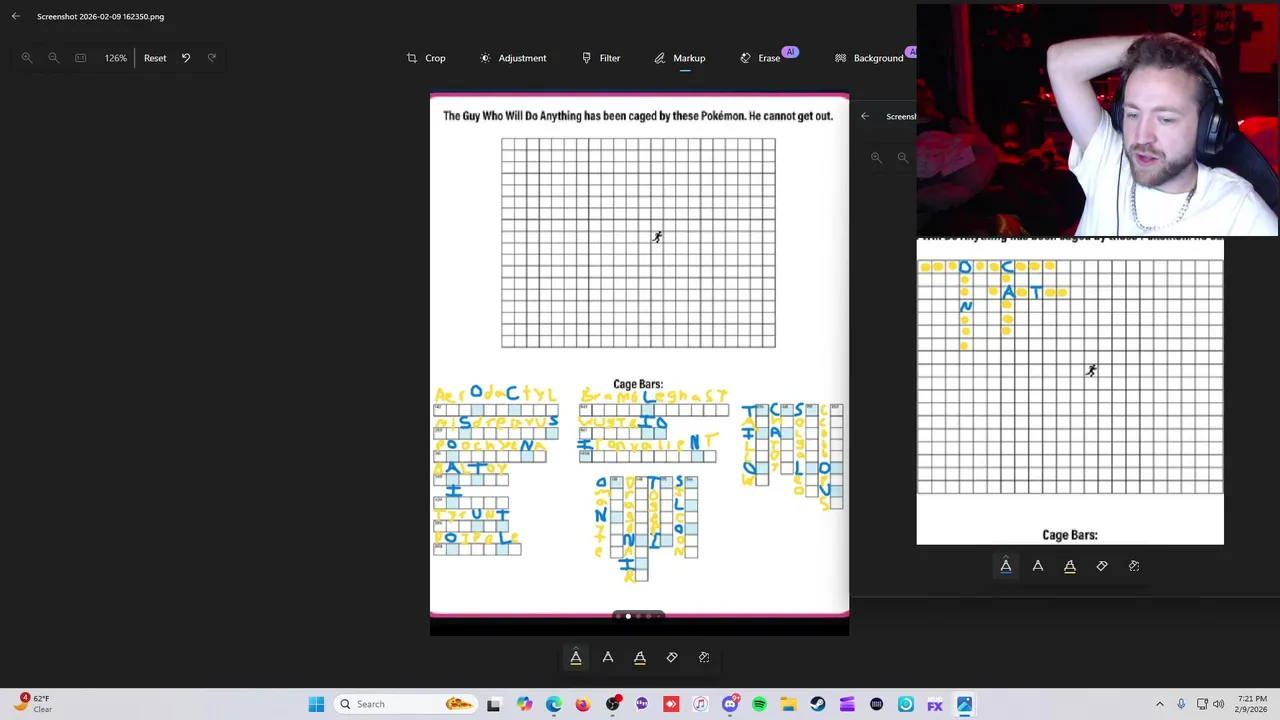Open Spotify from the taskbar

point(759,704)
